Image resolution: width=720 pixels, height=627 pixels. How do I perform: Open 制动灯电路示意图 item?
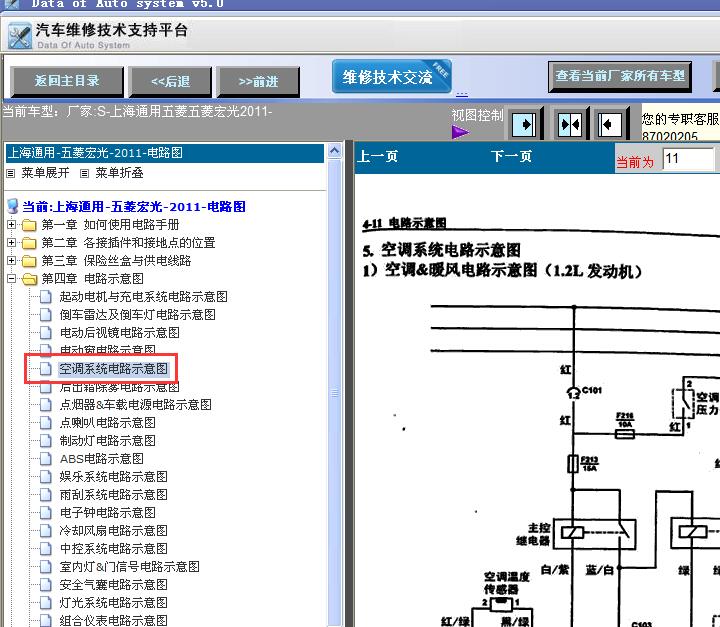(x=107, y=441)
